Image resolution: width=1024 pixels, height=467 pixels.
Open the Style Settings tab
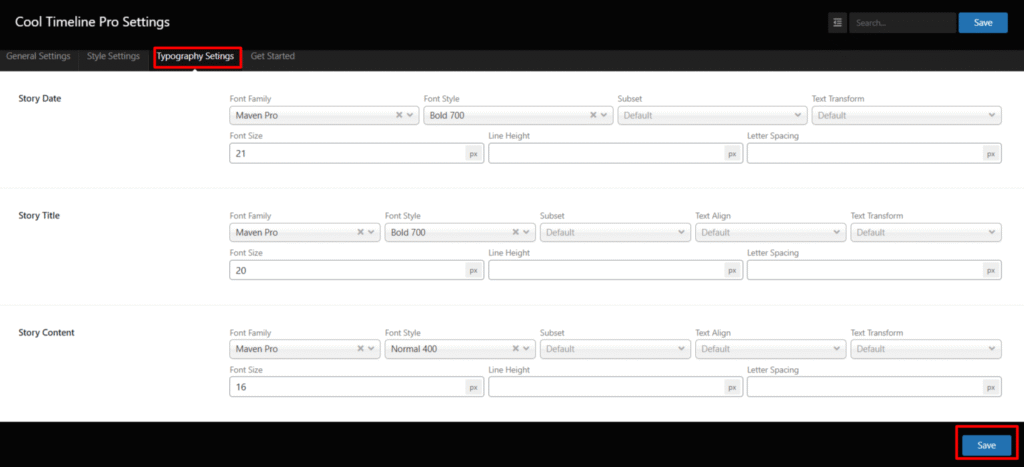113,57
